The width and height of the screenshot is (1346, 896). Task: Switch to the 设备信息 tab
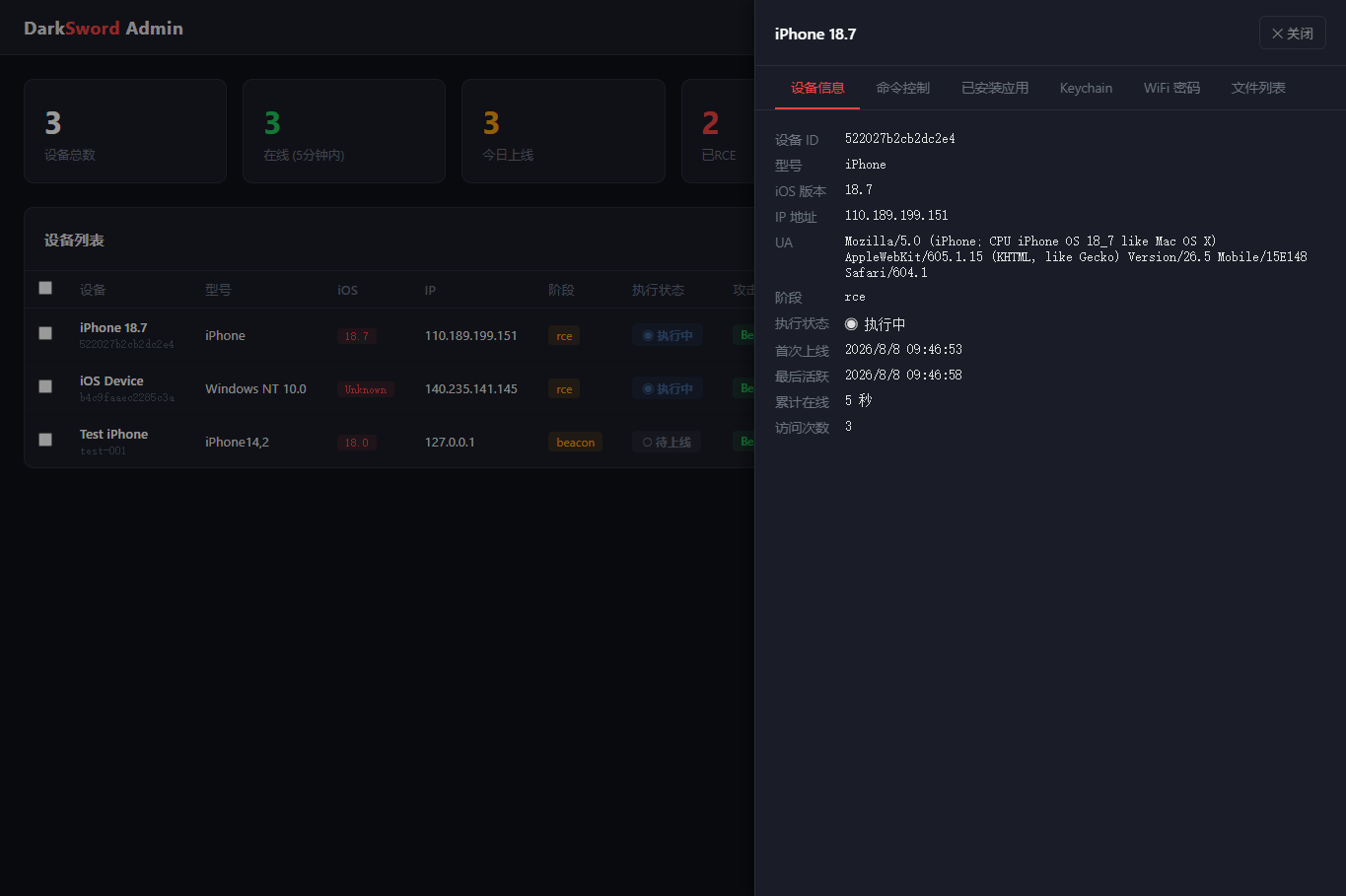(817, 88)
